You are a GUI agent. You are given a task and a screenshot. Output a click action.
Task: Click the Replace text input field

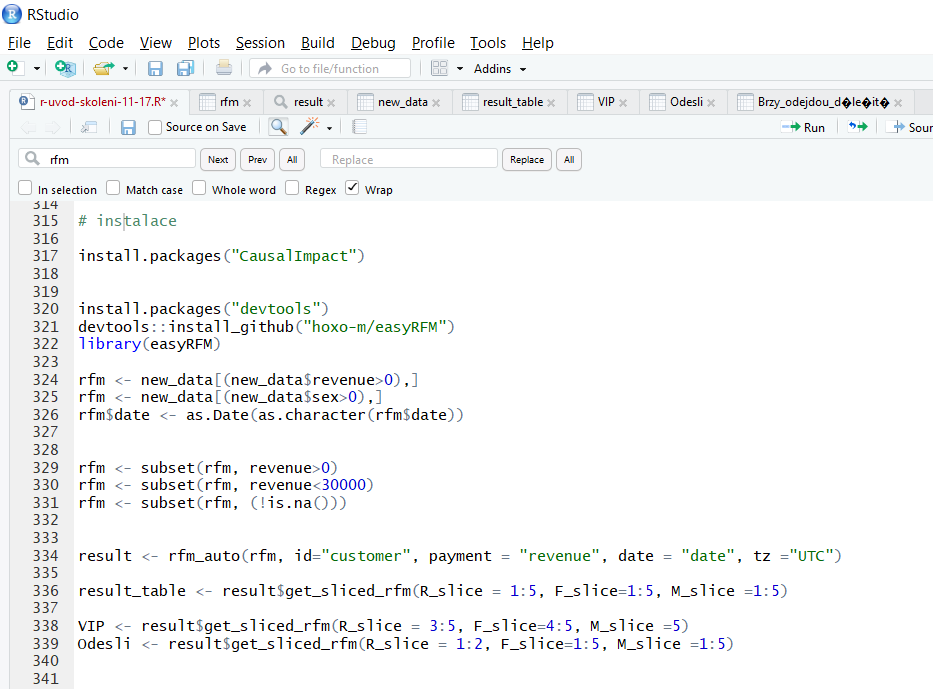pos(408,159)
